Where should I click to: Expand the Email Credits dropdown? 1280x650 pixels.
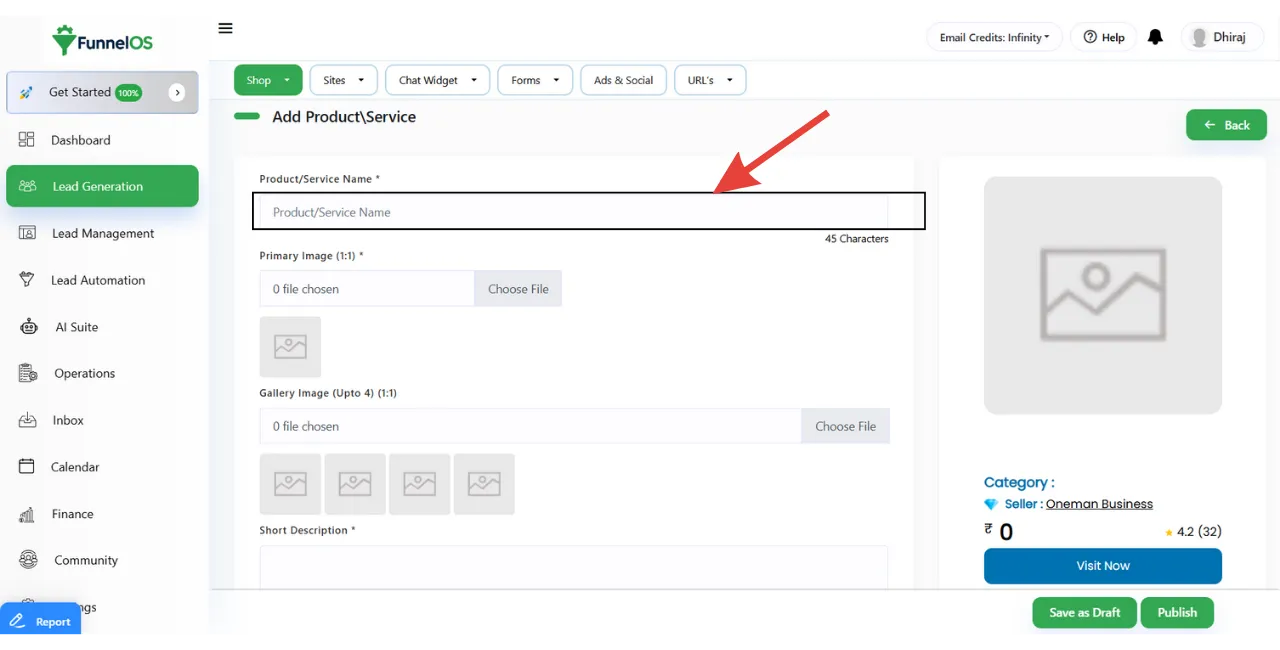[994, 37]
